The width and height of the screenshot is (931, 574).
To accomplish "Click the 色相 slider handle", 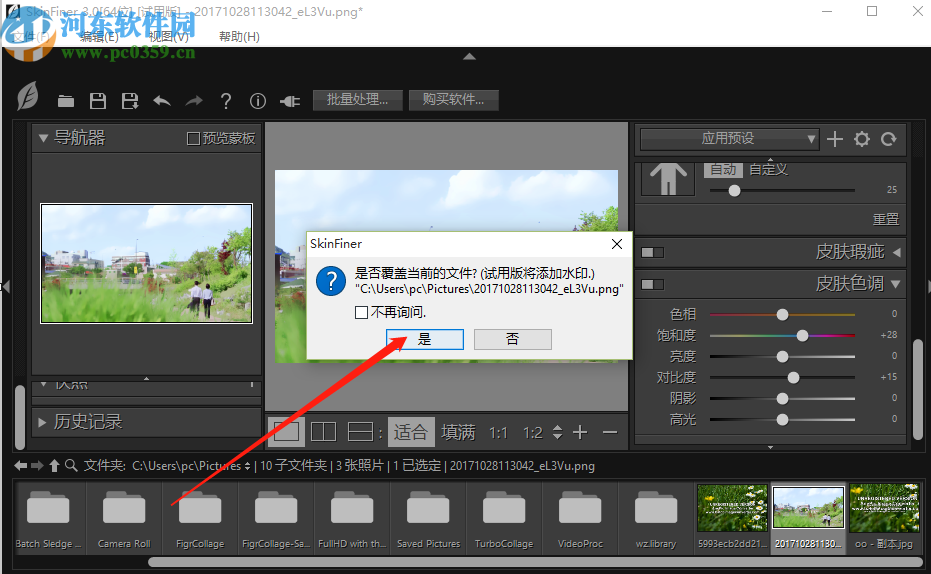I will [x=783, y=315].
